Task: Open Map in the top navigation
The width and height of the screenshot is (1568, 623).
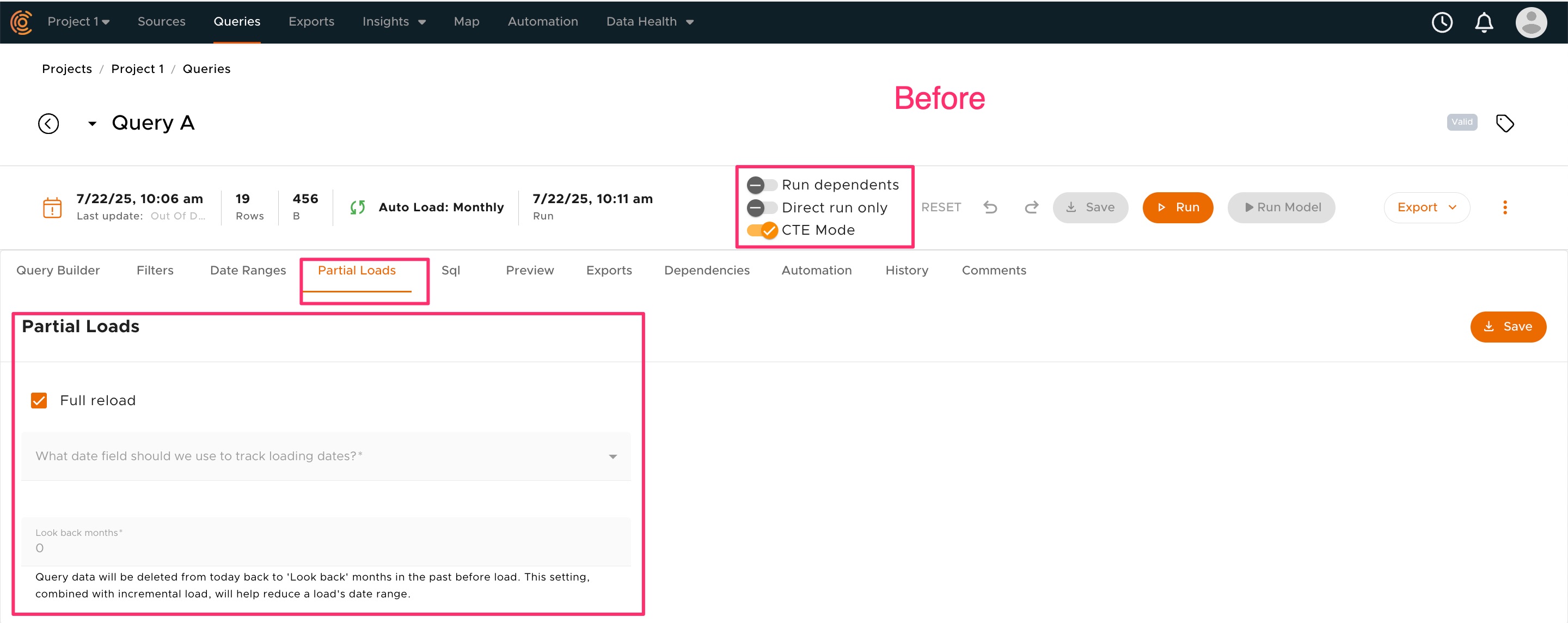Action: pos(466,22)
